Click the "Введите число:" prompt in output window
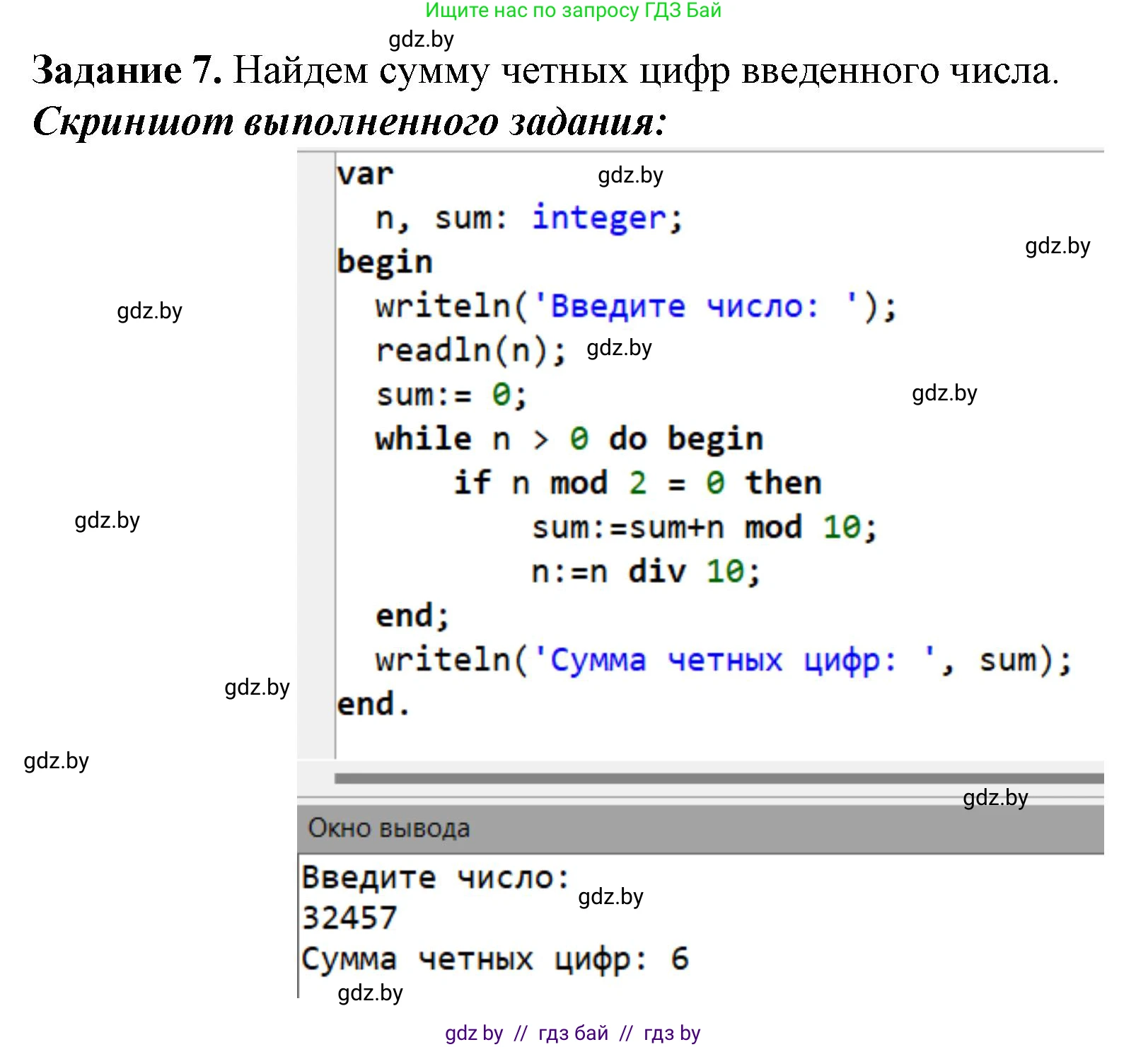 coord(436,878)
